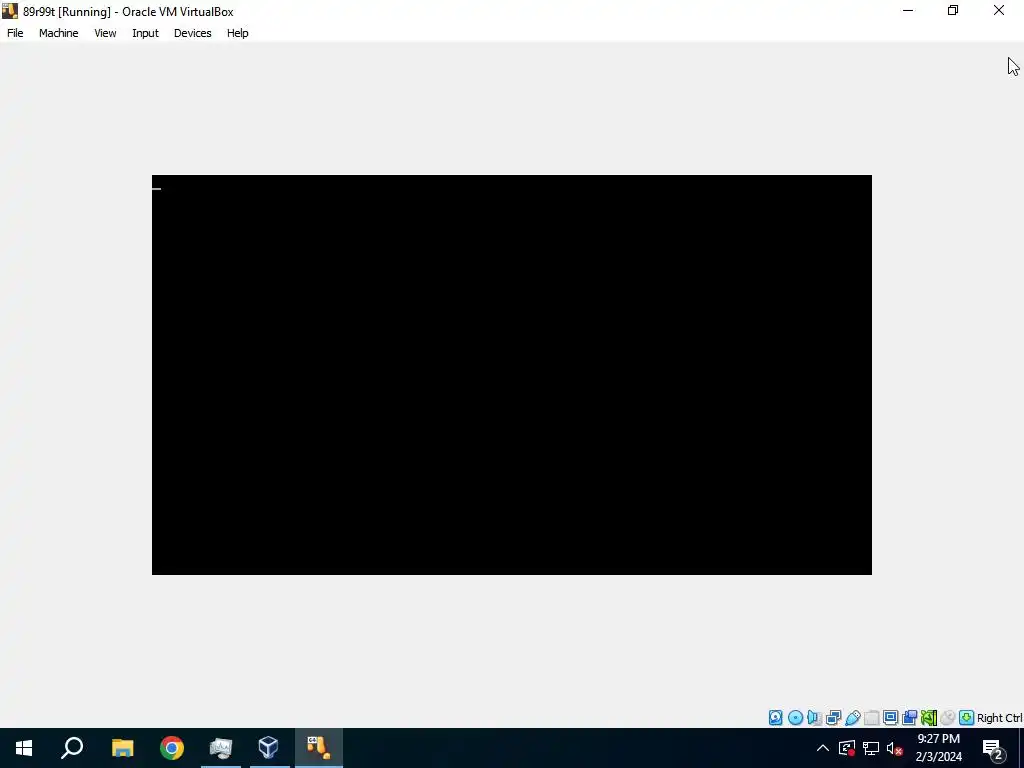Click the Right Ctrl host key label
The height and width of the screenshot is (768, 1024).
click(x=999, y=718)
